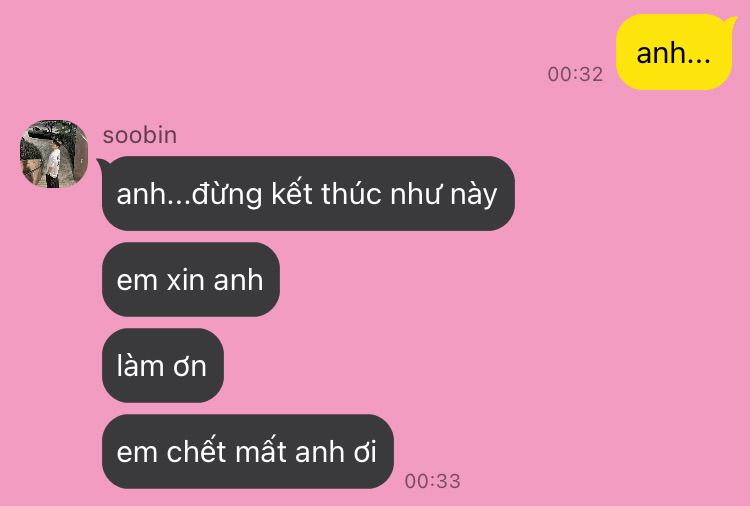Select the "anh...đừng kết thúc như này" bubble
The image size is (750, 506).
pyautogui.click(x=308, y=194)
